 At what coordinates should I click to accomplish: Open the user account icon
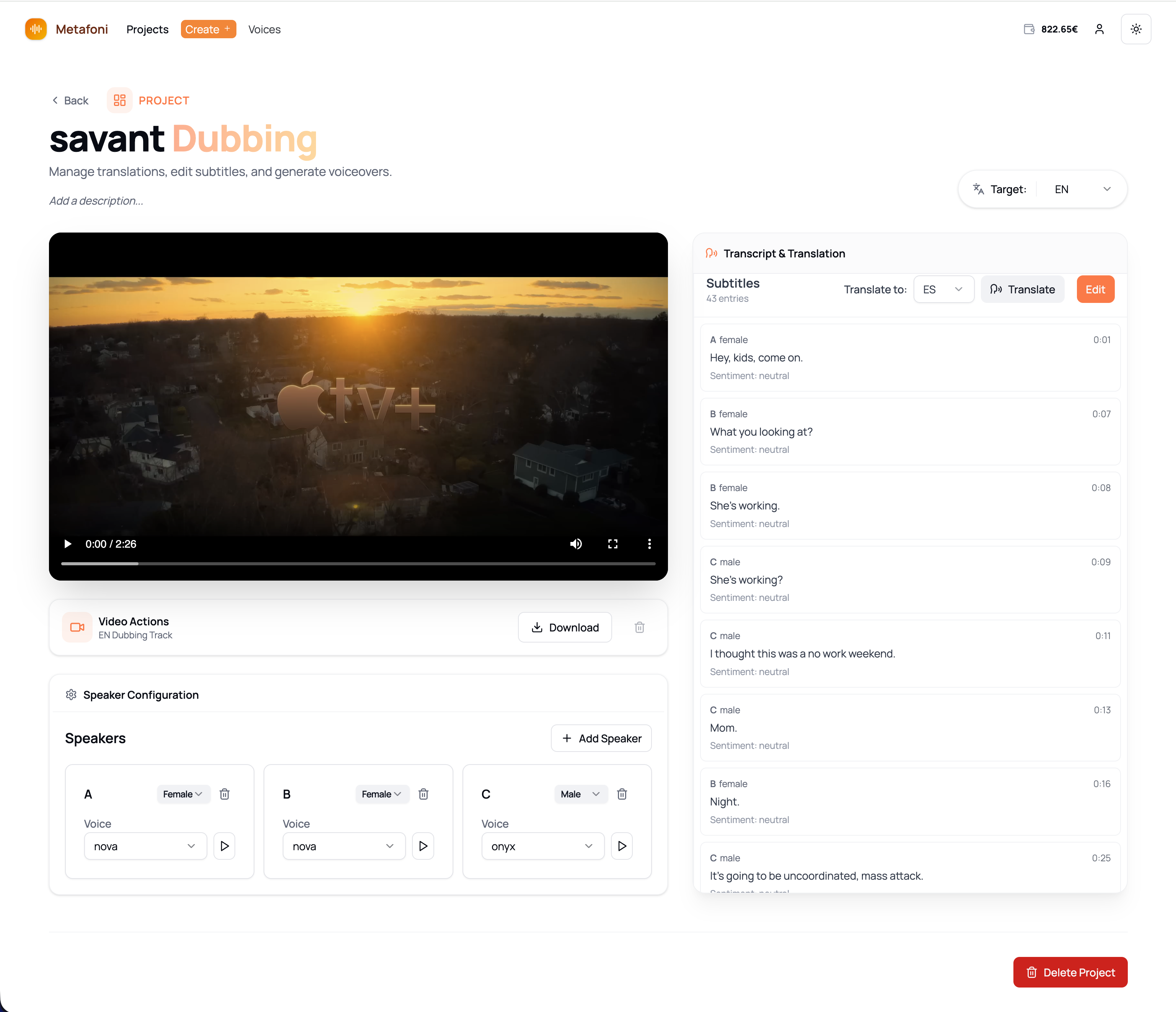[x=1099, y=29]
